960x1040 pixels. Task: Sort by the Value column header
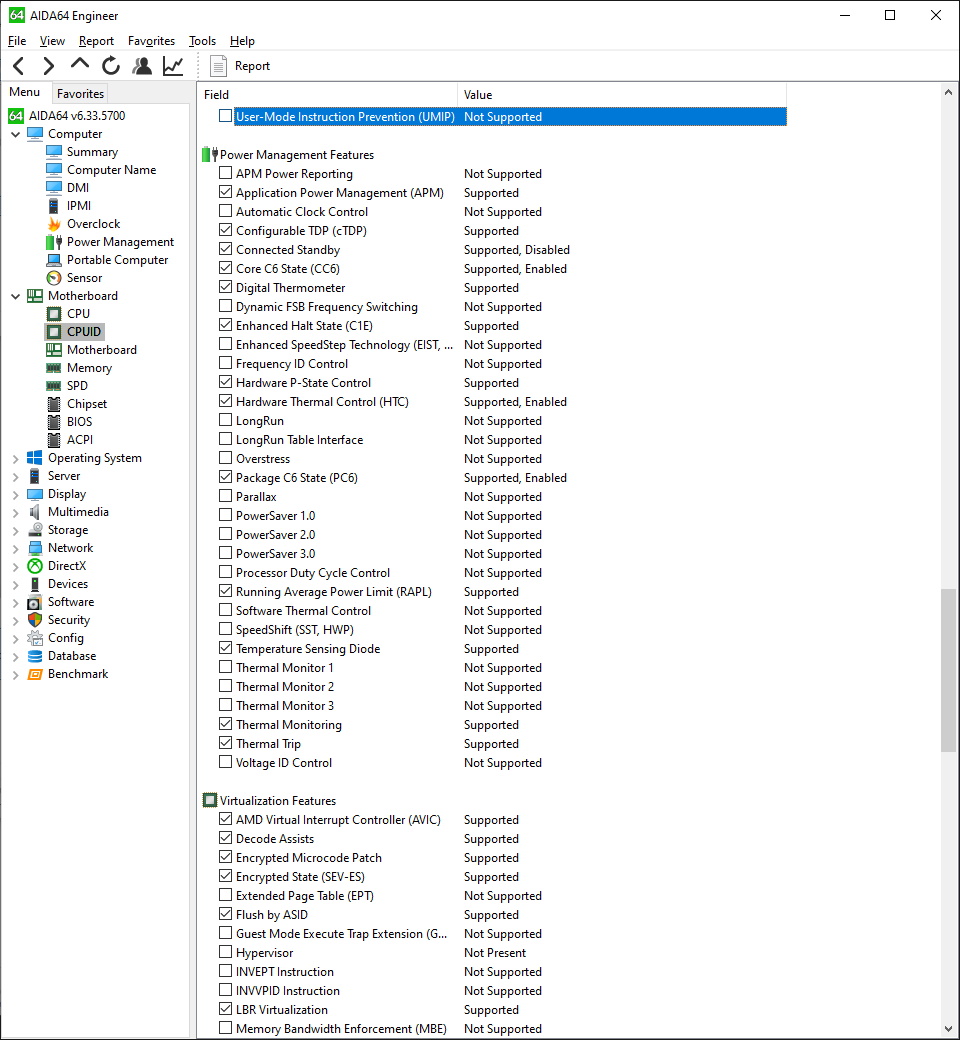tap(622, 95)
